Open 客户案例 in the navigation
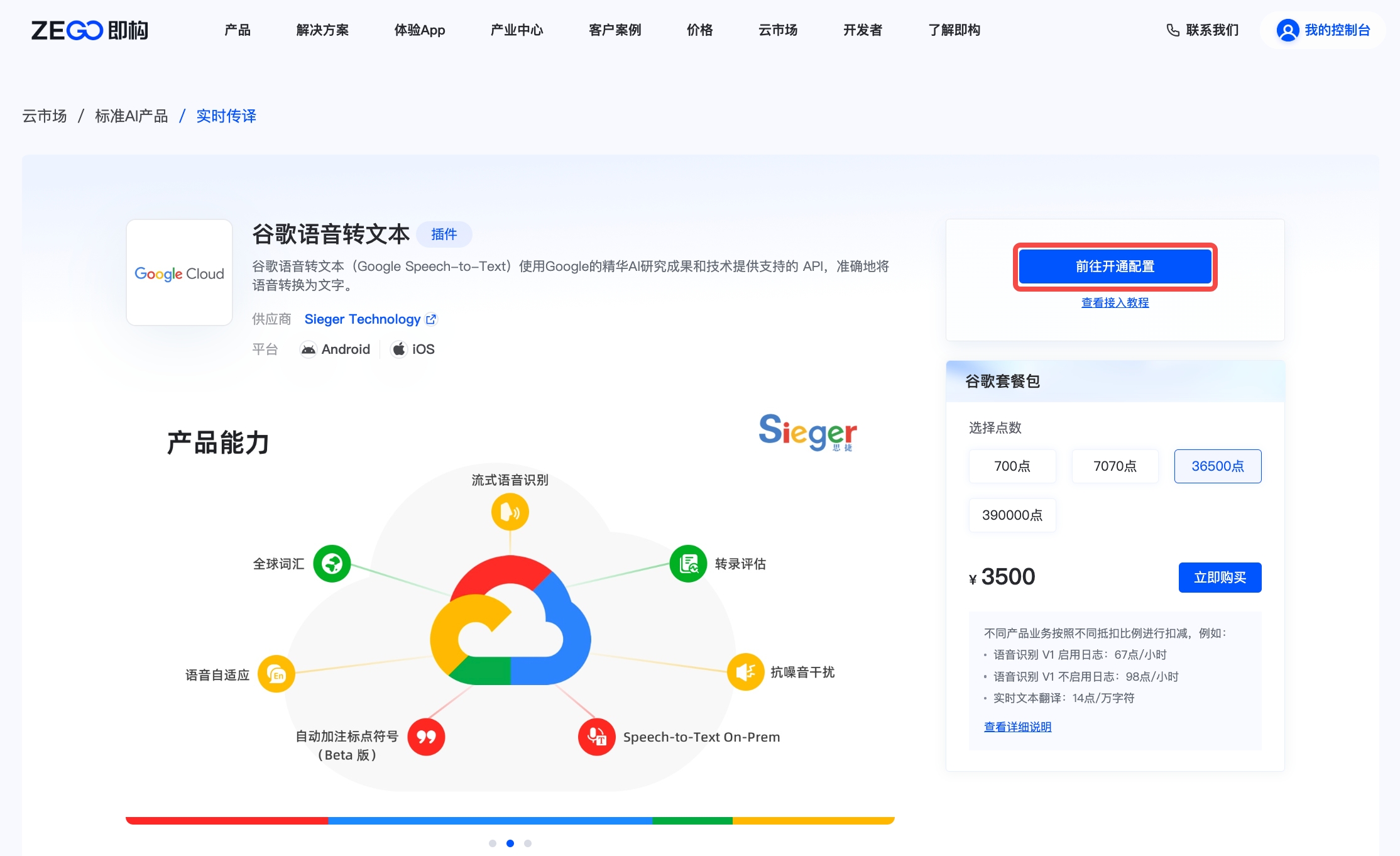Image resolution: width=1400 pixels, height=856 pixels. pos(615,30)
